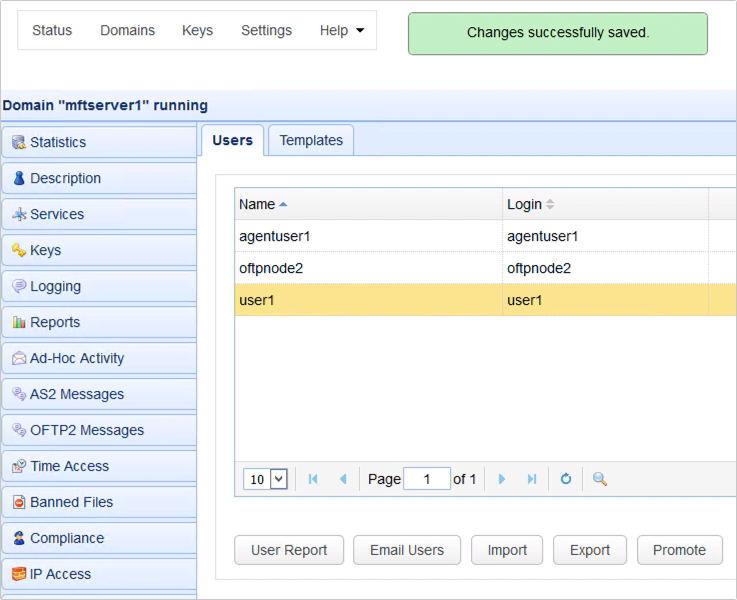The width and height of the screenshot is (737, 600).
Task: Go to the last page using pager icon
Action: point(532,479)
